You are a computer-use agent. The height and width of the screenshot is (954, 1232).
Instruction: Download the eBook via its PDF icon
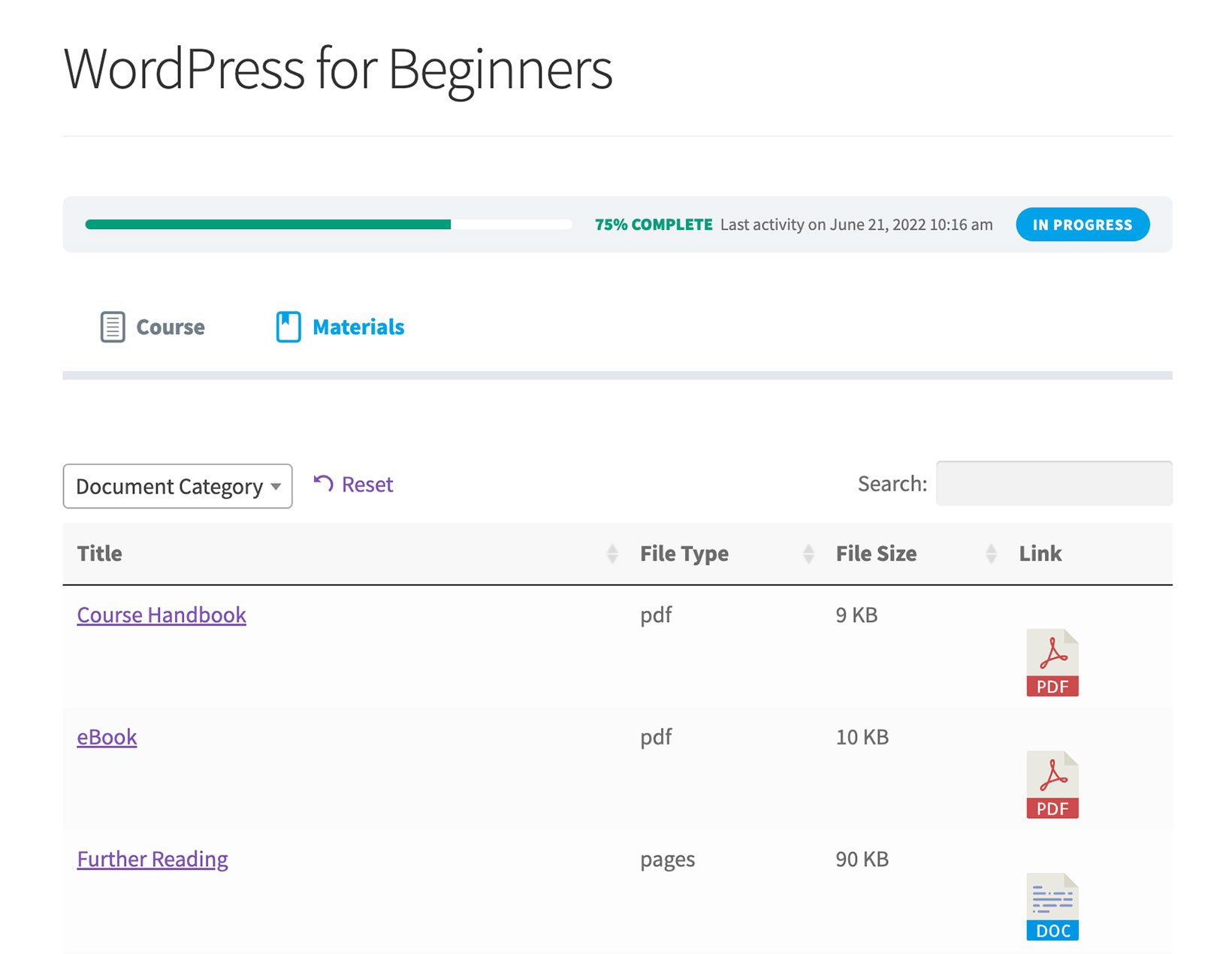(1052, 784)
